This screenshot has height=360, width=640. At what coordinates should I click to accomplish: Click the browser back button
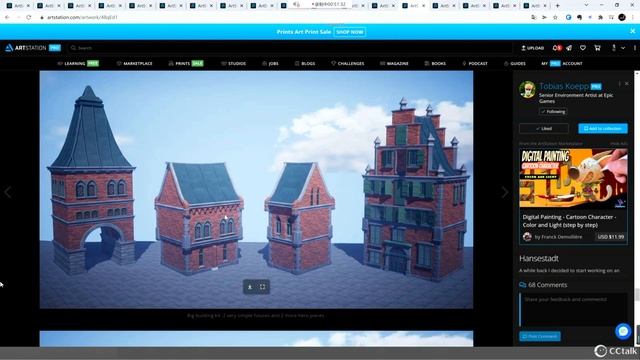click(x=7, y=17)
